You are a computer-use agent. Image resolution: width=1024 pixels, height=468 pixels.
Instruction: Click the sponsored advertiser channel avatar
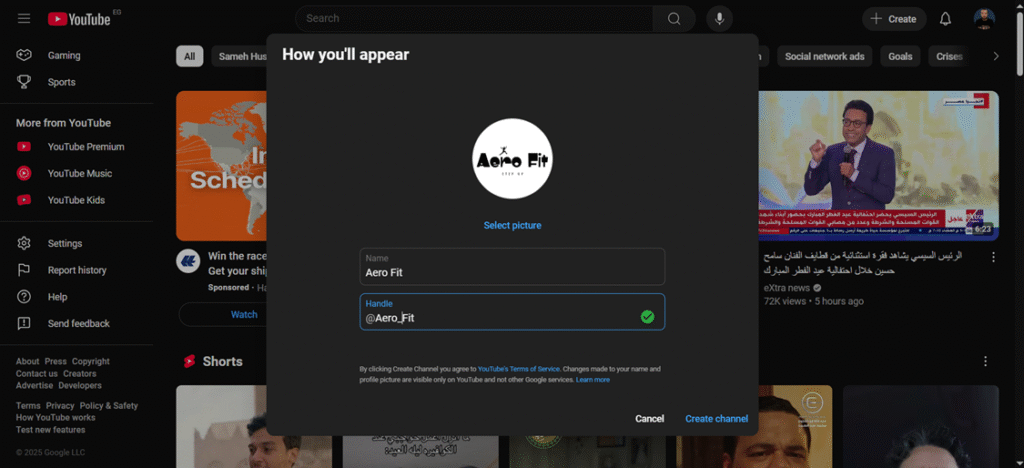click(187, 261)
